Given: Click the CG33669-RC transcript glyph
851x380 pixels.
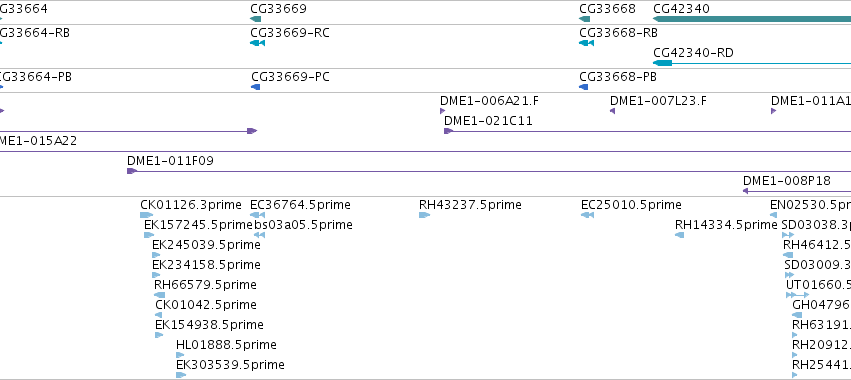Looking at the screenshot, I should [257, 43].
